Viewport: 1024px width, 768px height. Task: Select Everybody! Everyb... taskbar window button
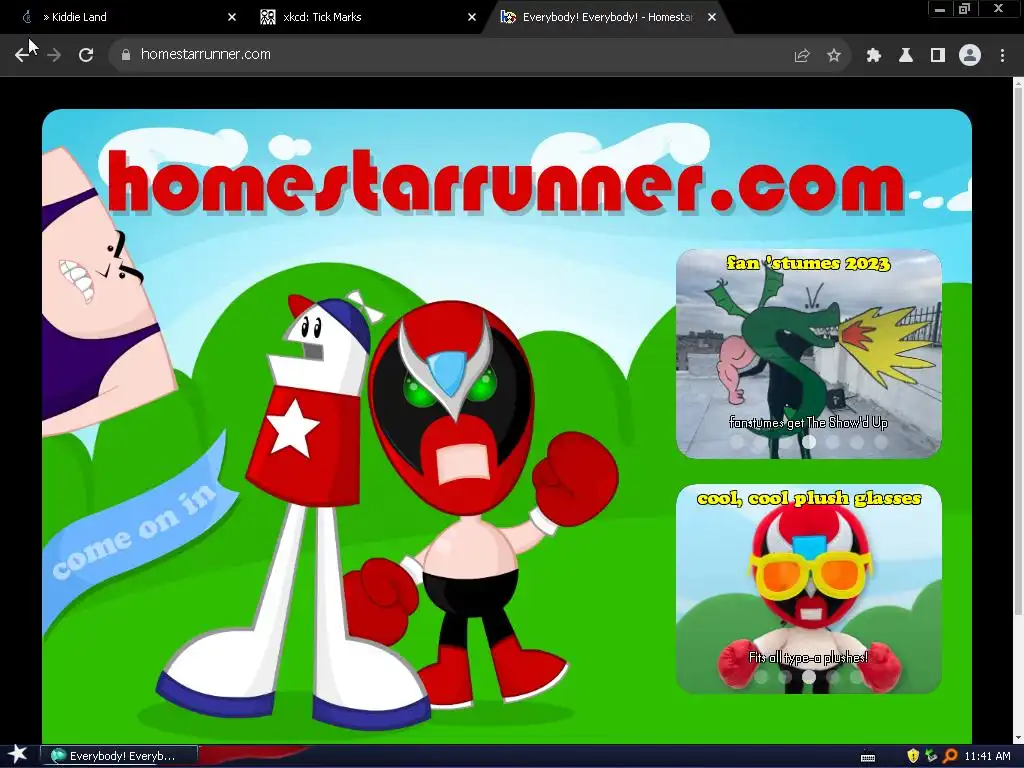(119, 756)
